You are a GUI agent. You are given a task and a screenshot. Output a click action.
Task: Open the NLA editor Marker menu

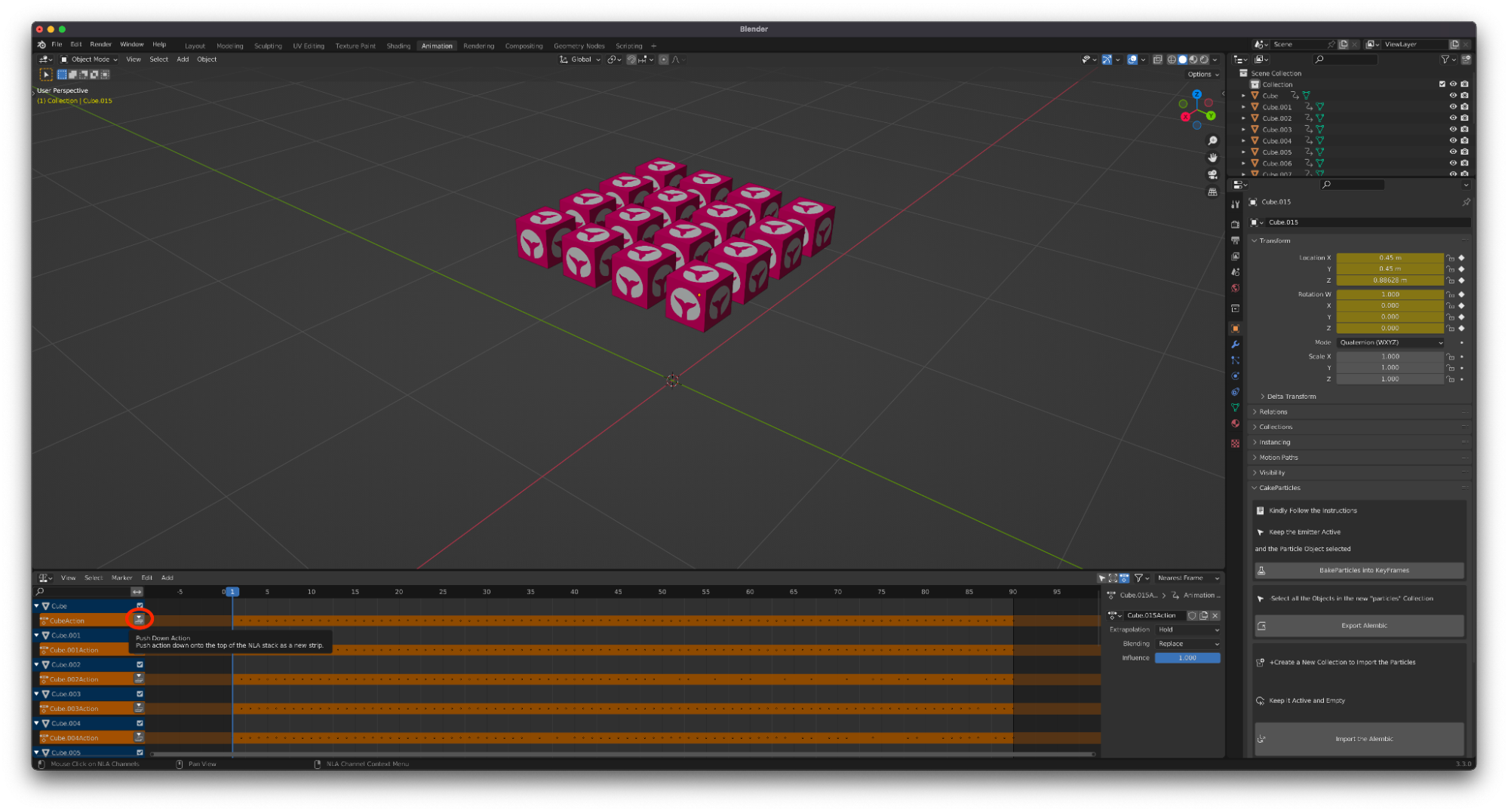(121, 578)
